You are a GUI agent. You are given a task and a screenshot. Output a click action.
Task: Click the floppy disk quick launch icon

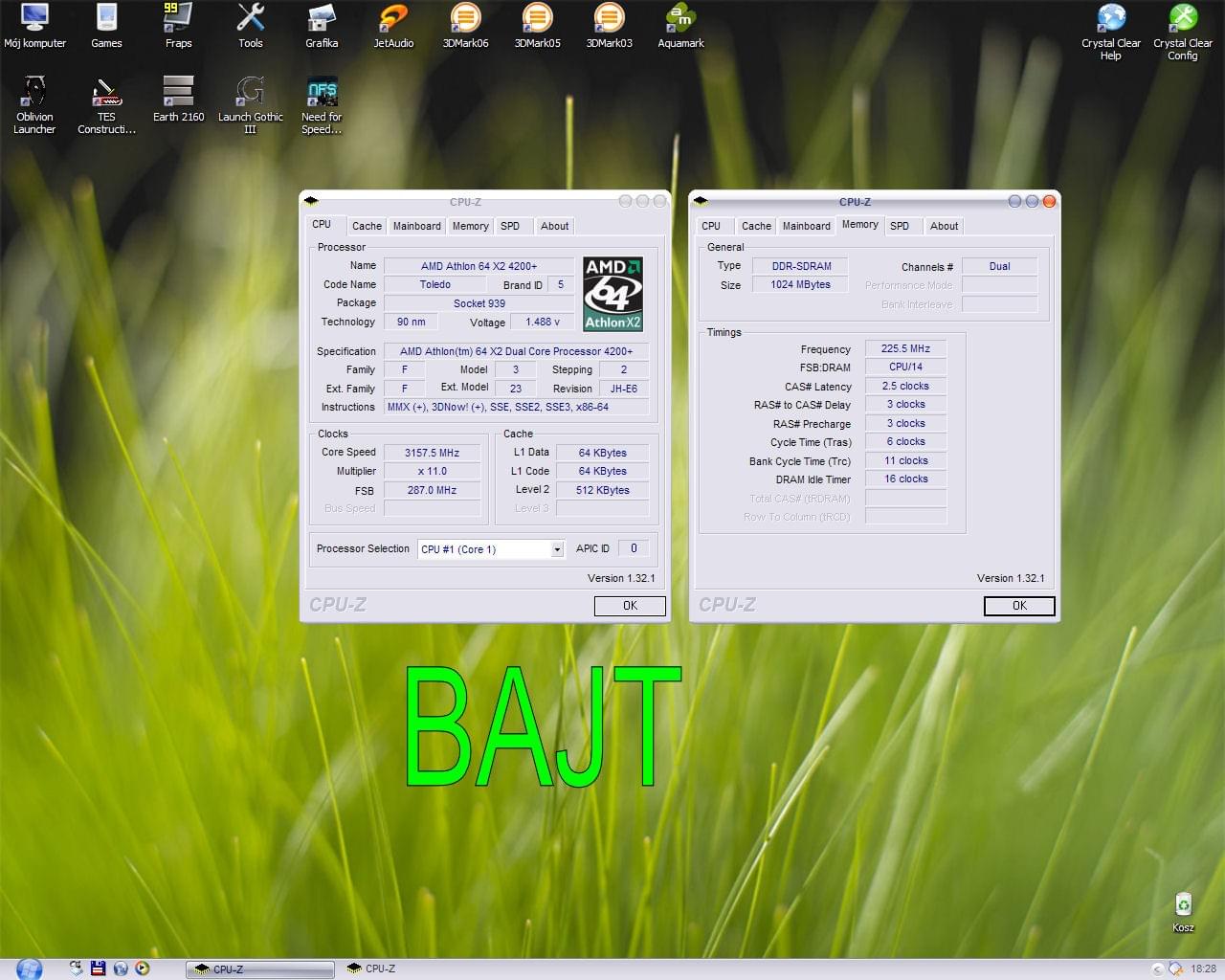(x=98, y=969)
